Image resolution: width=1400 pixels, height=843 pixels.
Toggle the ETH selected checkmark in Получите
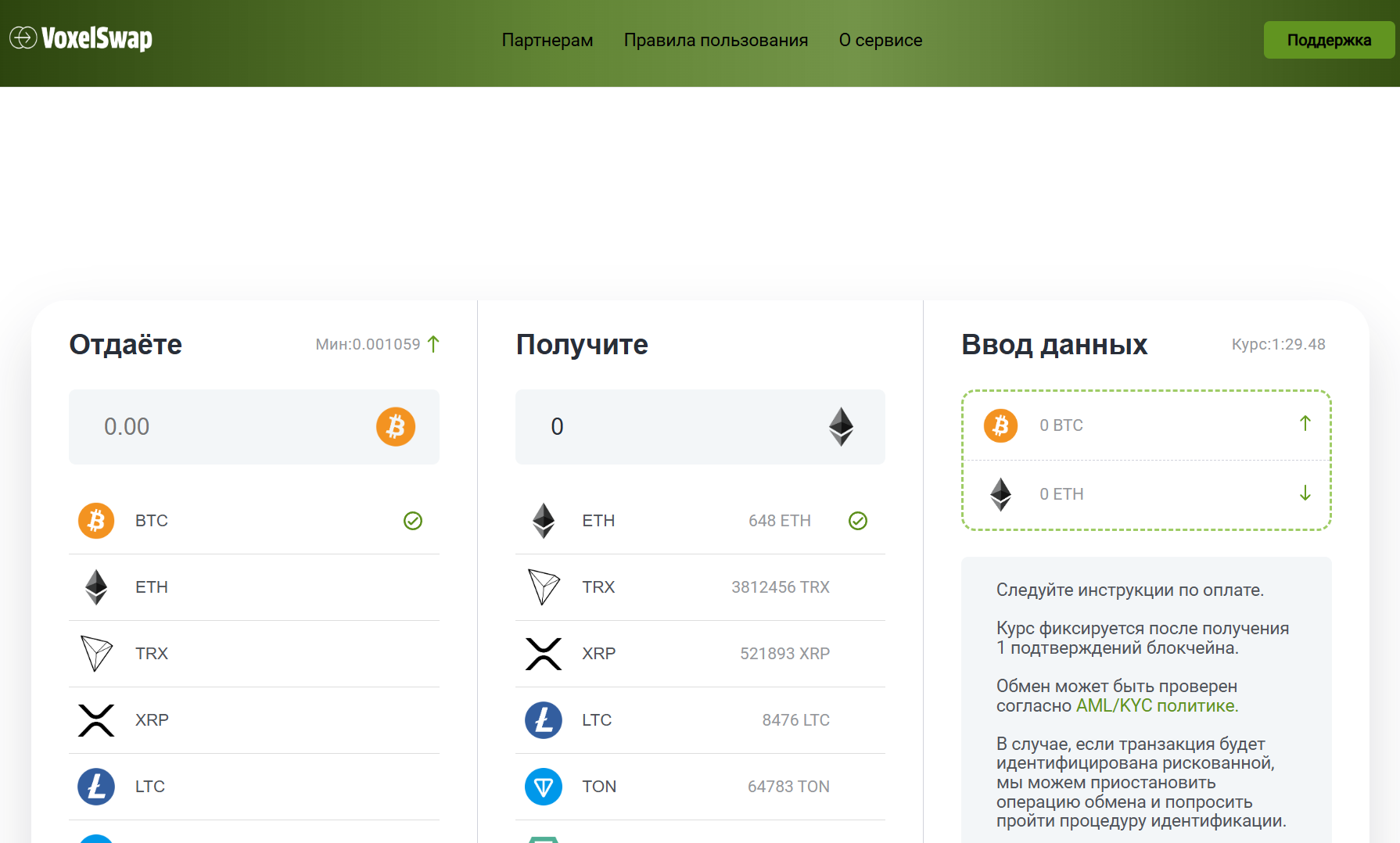pos(858,521)
